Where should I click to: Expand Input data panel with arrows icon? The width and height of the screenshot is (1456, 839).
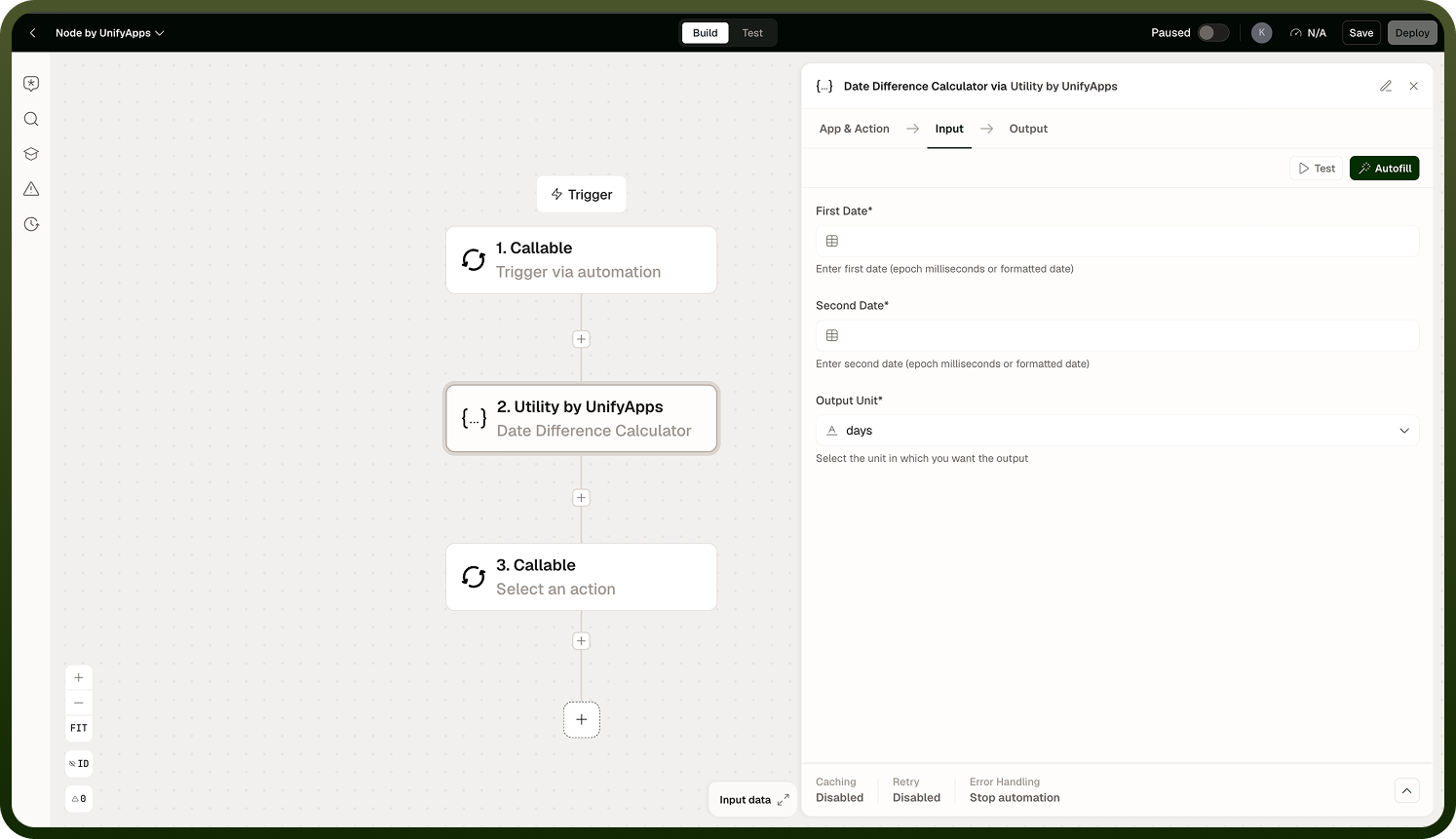tap(784, 800)
